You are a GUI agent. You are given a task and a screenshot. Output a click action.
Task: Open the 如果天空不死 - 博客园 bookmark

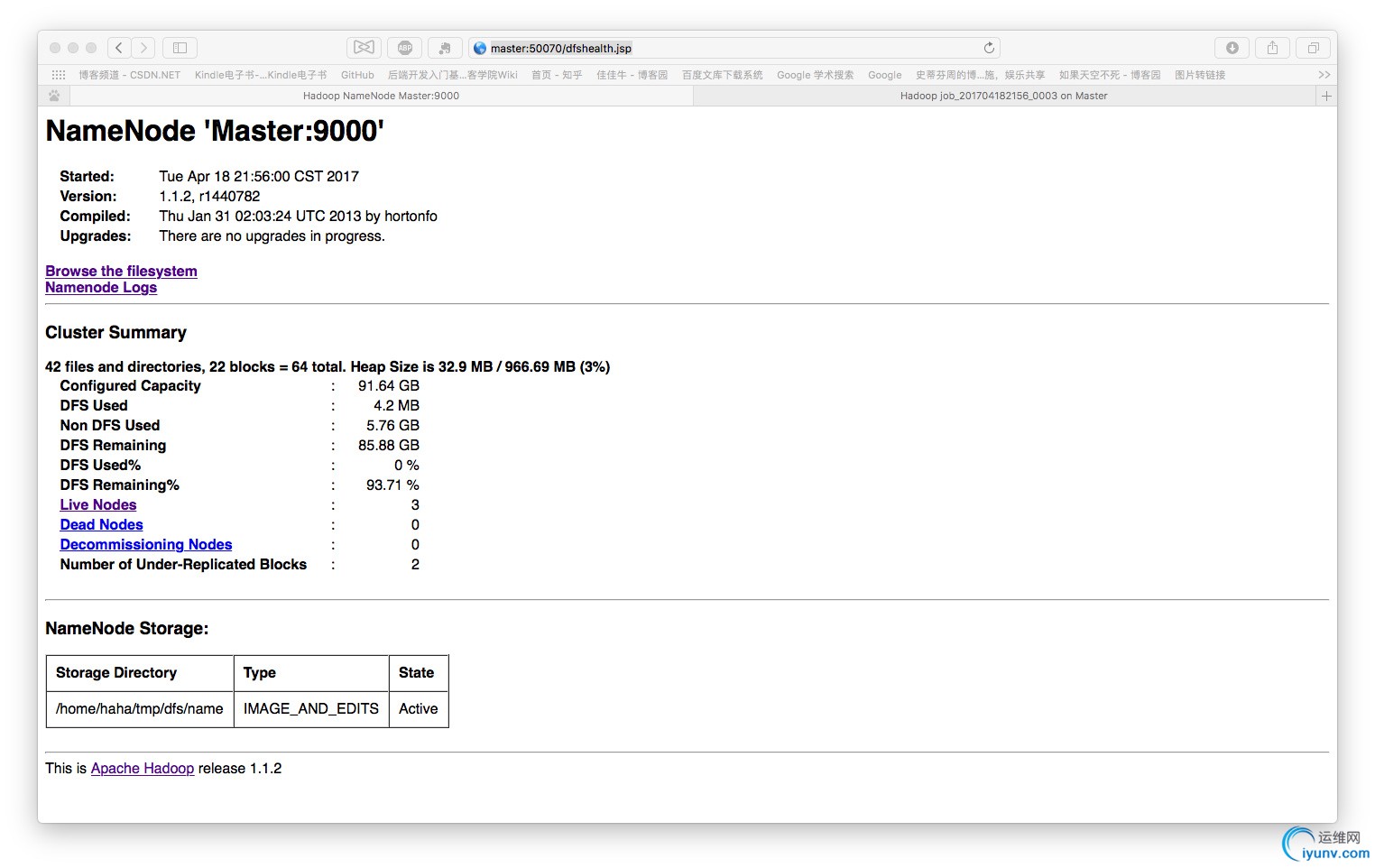point(1110,75)
